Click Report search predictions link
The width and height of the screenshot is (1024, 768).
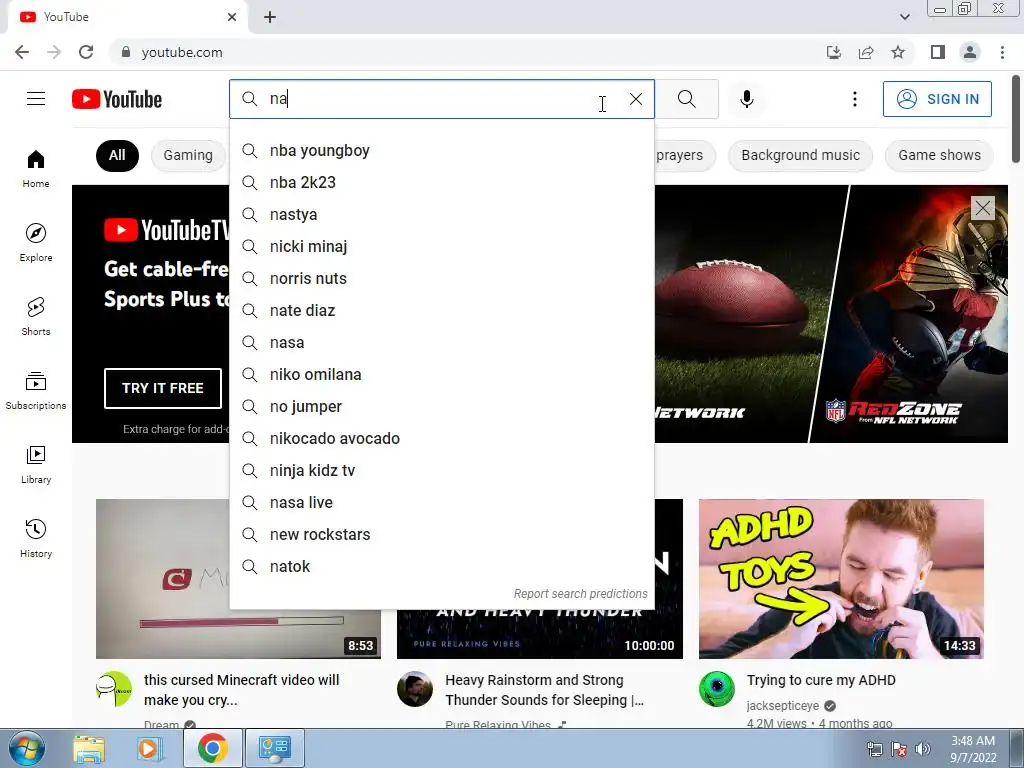(580, 594)
